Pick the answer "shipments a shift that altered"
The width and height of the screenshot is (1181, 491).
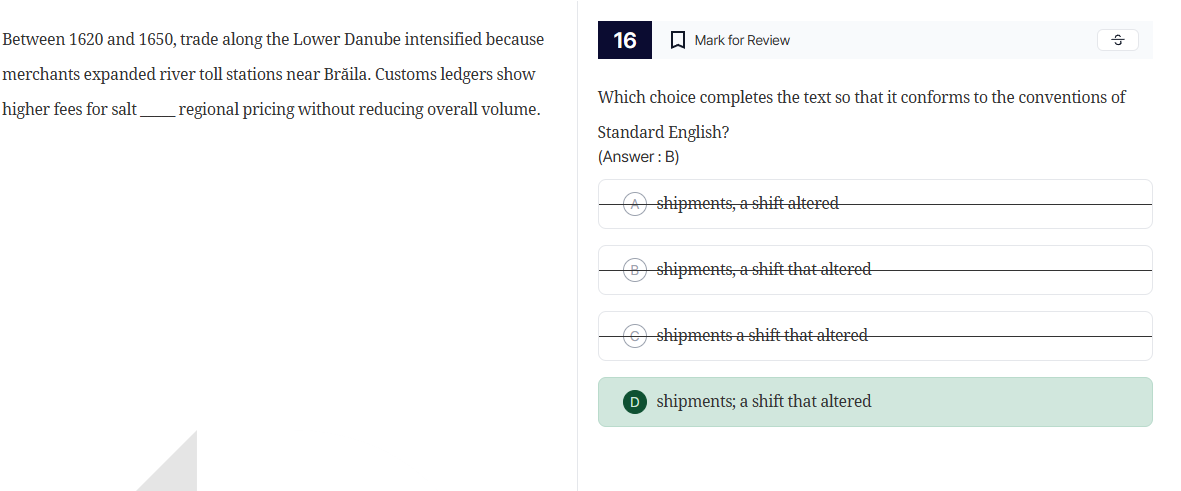(x=762, y=336)
